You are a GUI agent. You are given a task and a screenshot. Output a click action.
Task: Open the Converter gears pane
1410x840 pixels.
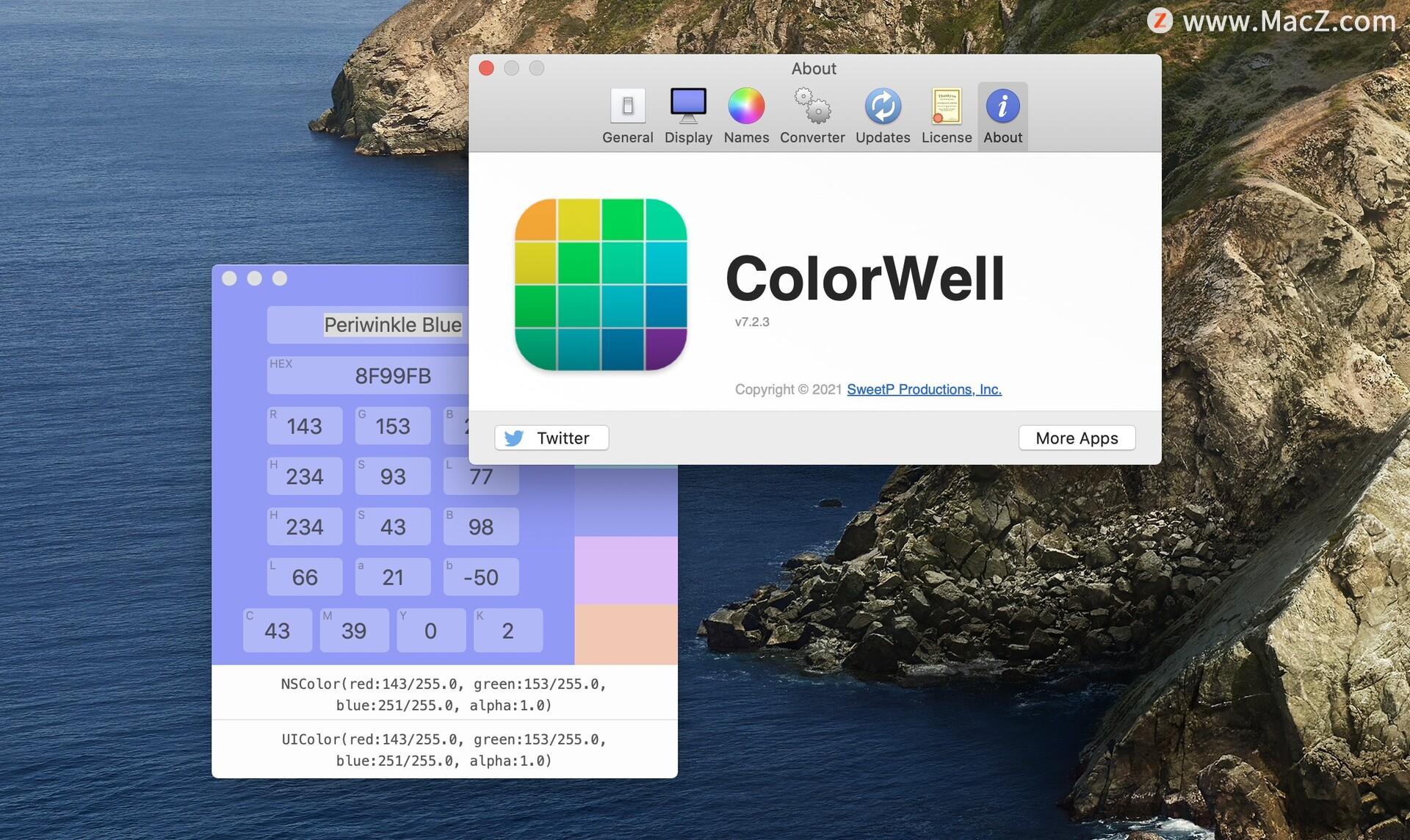[x=812, y=117]
